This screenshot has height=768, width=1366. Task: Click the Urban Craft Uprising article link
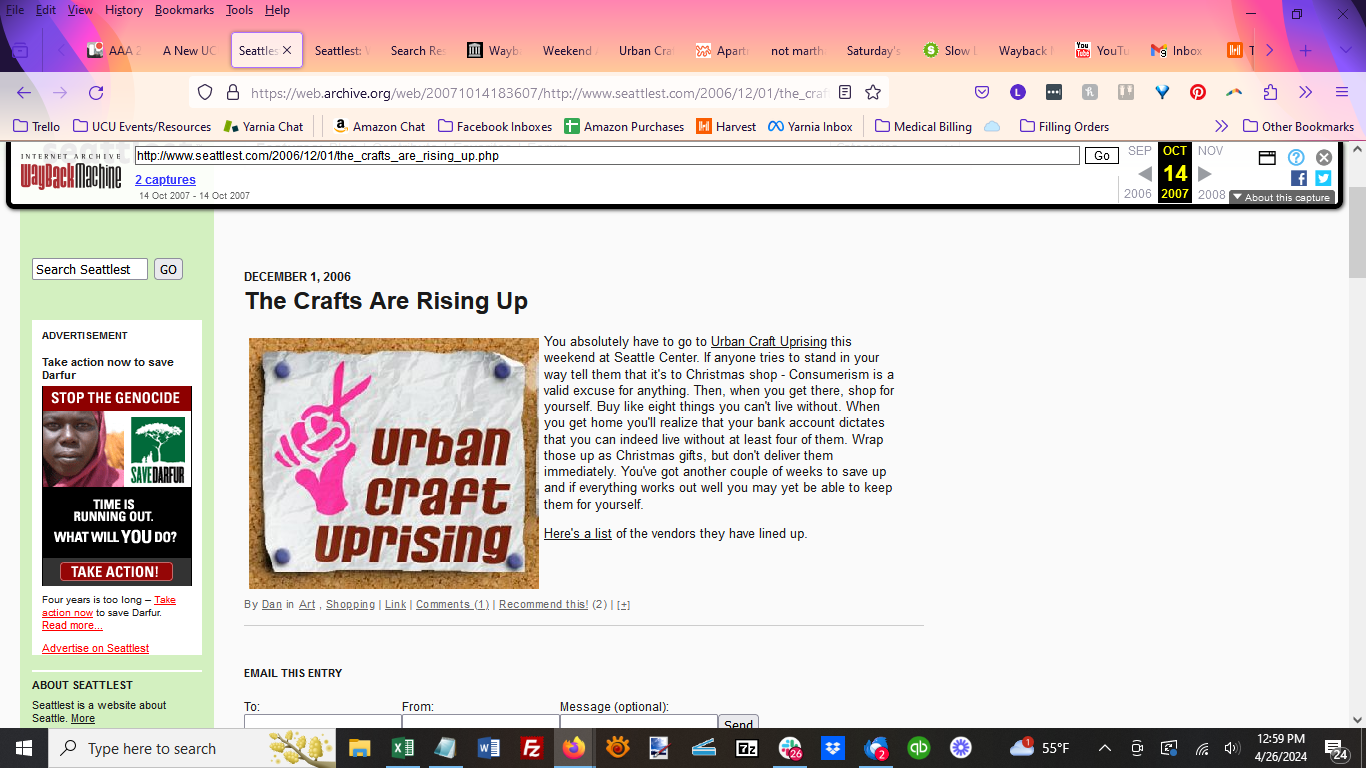pyautogui.click(x=768, y=342)
